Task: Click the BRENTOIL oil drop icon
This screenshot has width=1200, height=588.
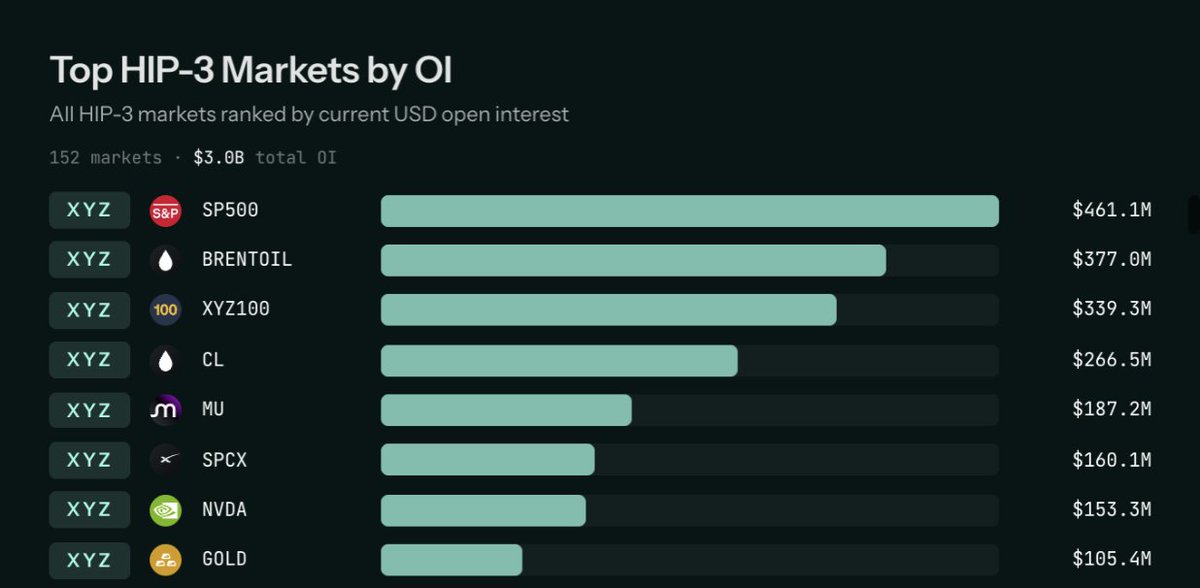Action: [x=165, y=260]
